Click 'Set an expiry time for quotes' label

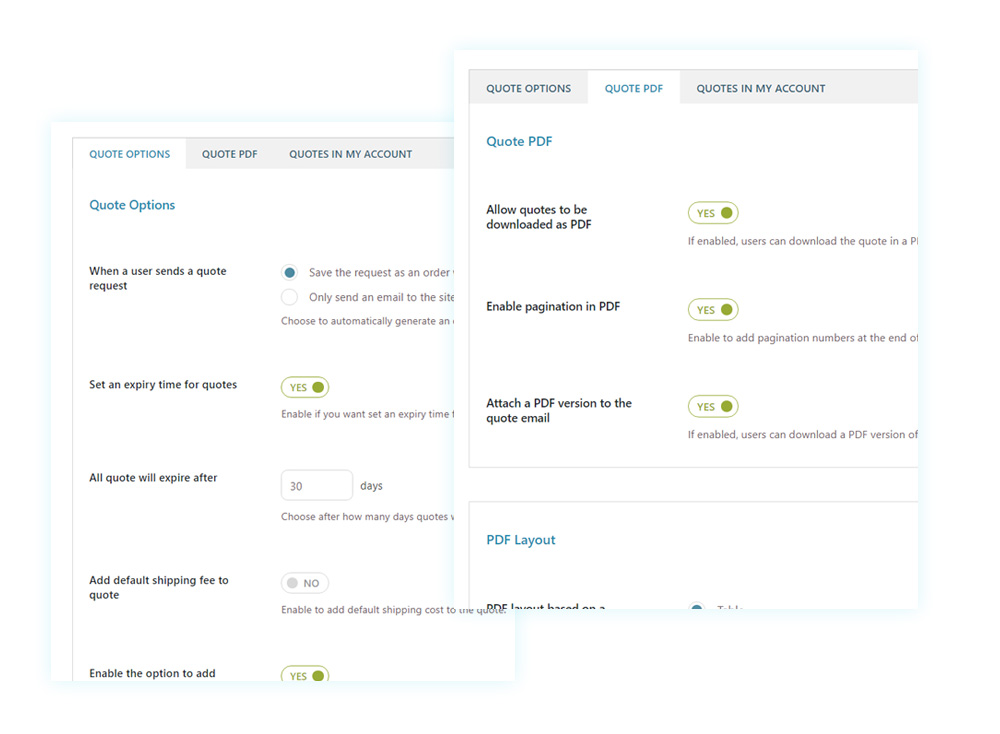163,385
